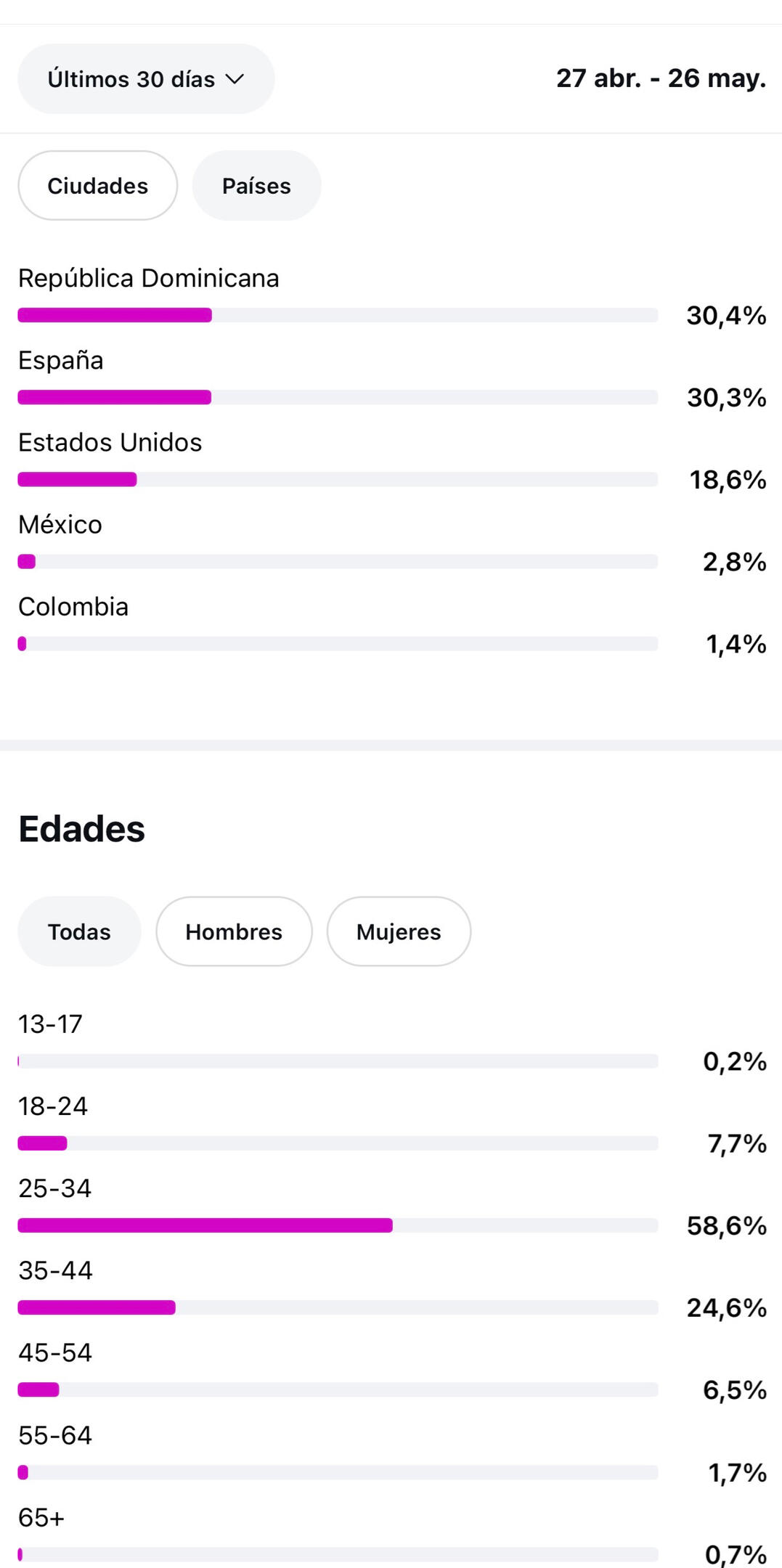Click the 27 abr. - 26 may. date text
The image size is (782, 1568).
[661, 78]
